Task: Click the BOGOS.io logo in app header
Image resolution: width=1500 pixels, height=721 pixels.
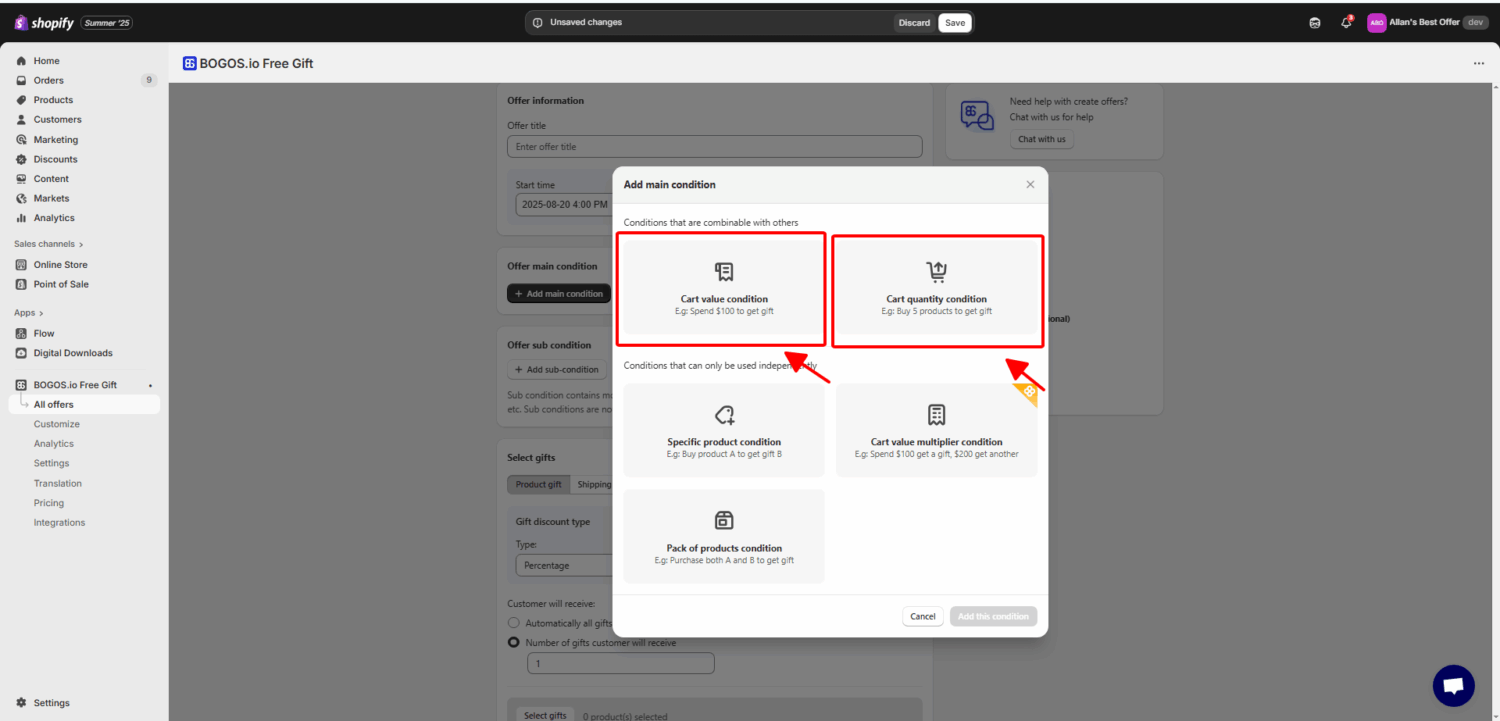Action: (190, 63)
